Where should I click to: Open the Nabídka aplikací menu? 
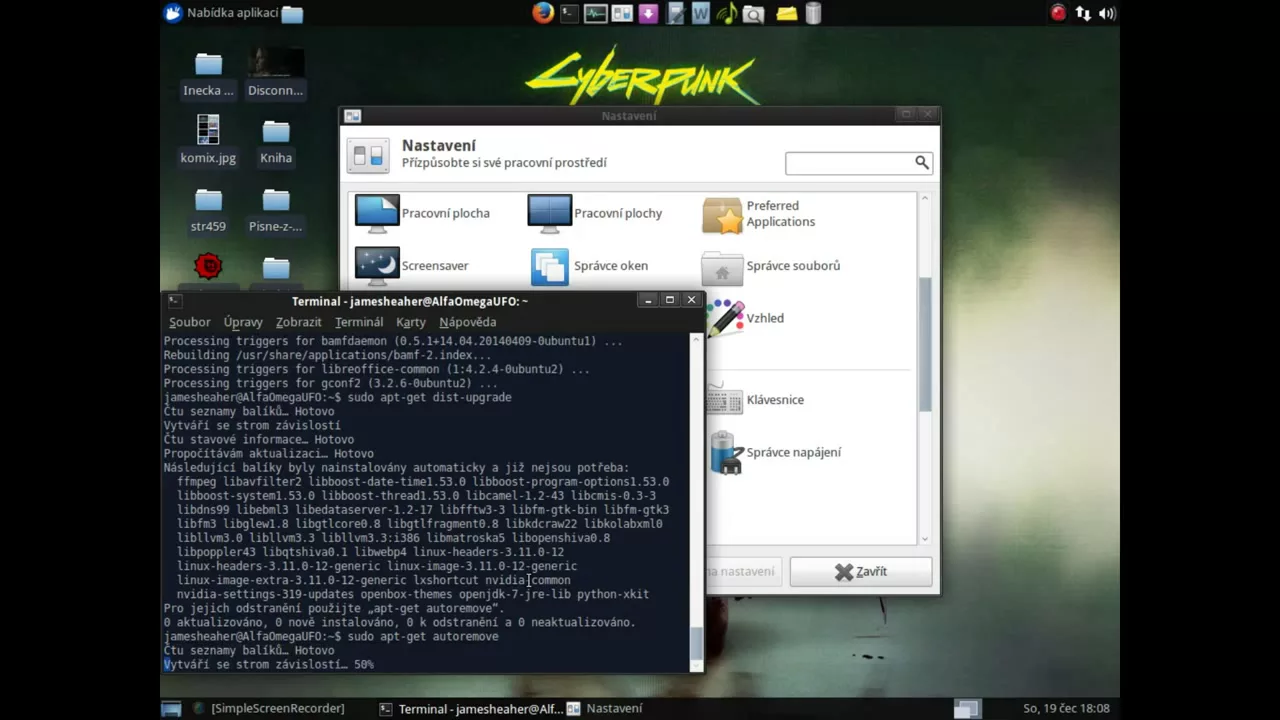220,13
